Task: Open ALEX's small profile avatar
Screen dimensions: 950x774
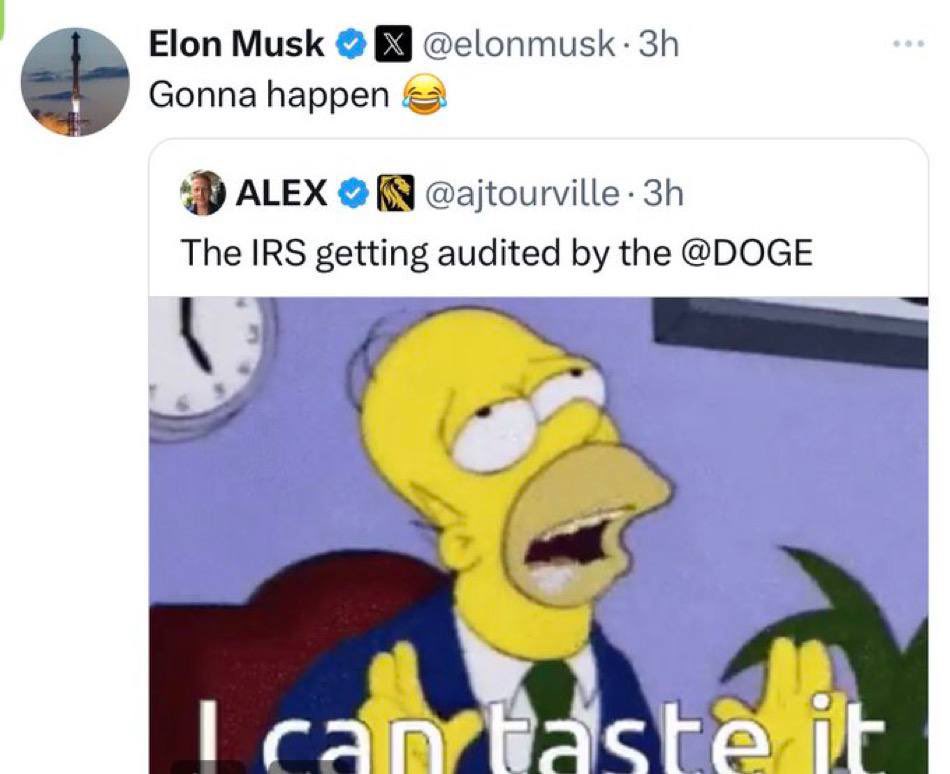Action: [203, 192]
